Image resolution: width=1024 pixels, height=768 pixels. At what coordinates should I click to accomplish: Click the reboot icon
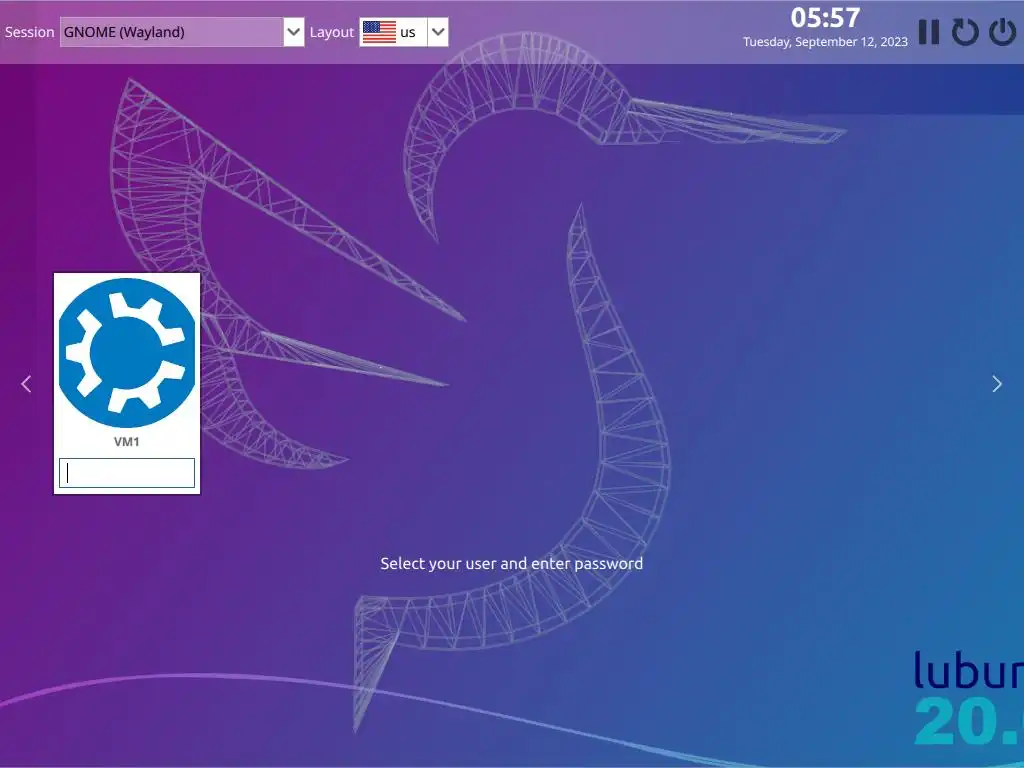pyautogui.click(x=965, y=31)
